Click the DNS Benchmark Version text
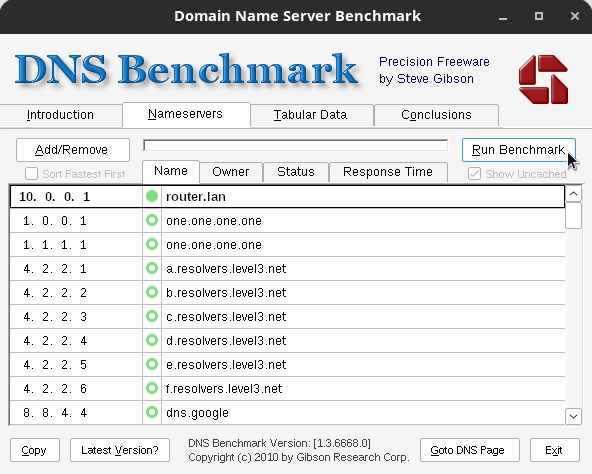 coord(279,443)
